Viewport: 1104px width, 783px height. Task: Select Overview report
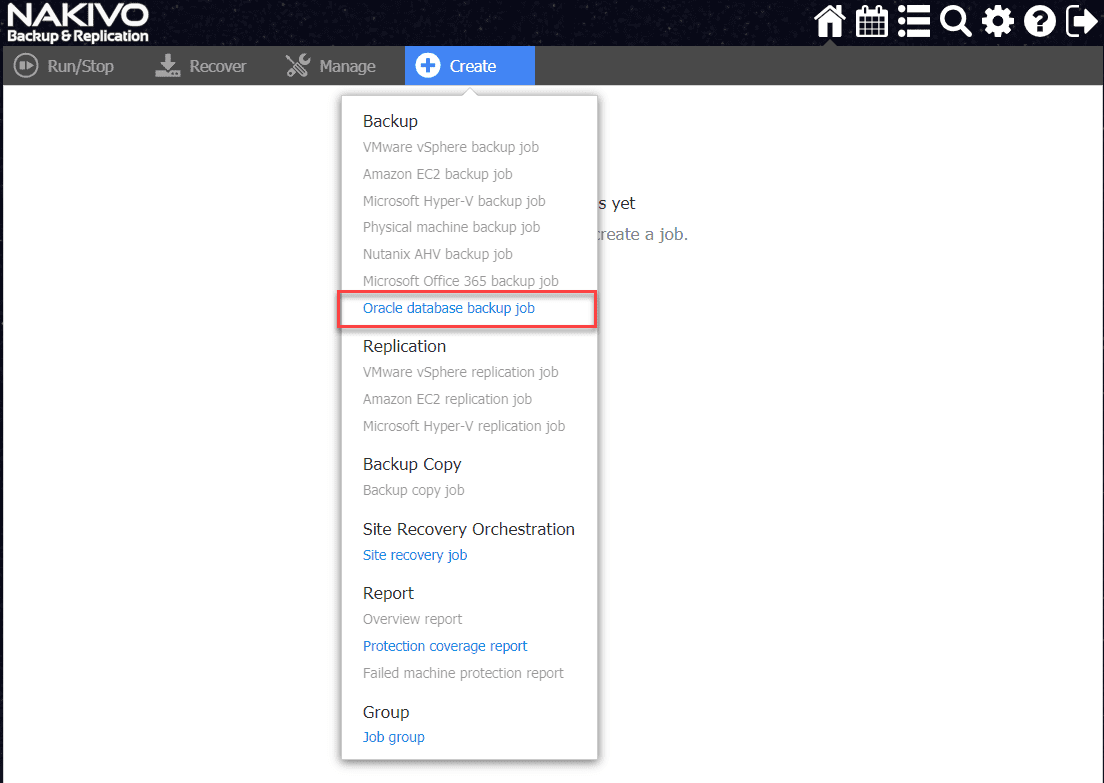[x=413, y=619]
